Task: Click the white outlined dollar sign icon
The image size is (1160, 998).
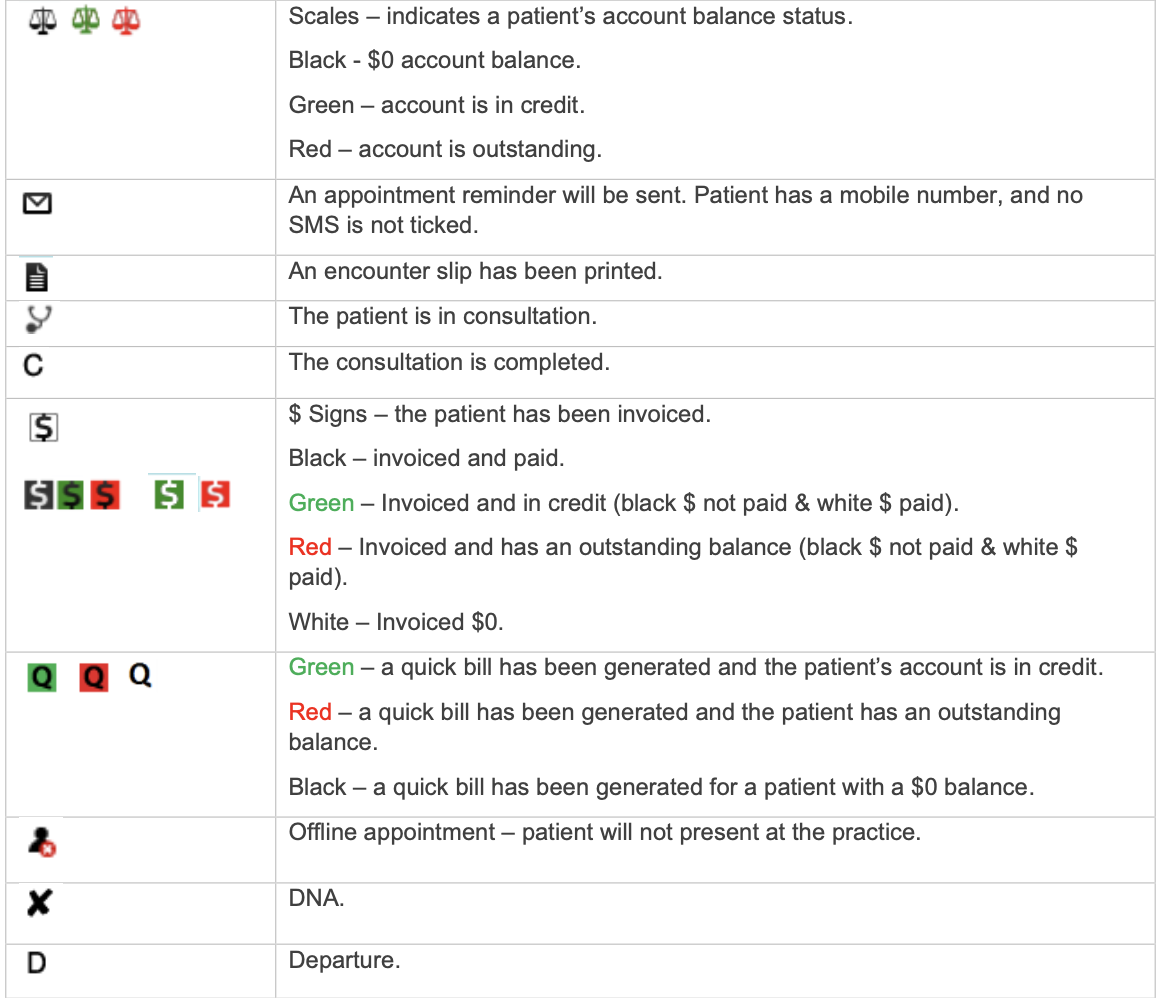Action: click(x=44, y=428)
